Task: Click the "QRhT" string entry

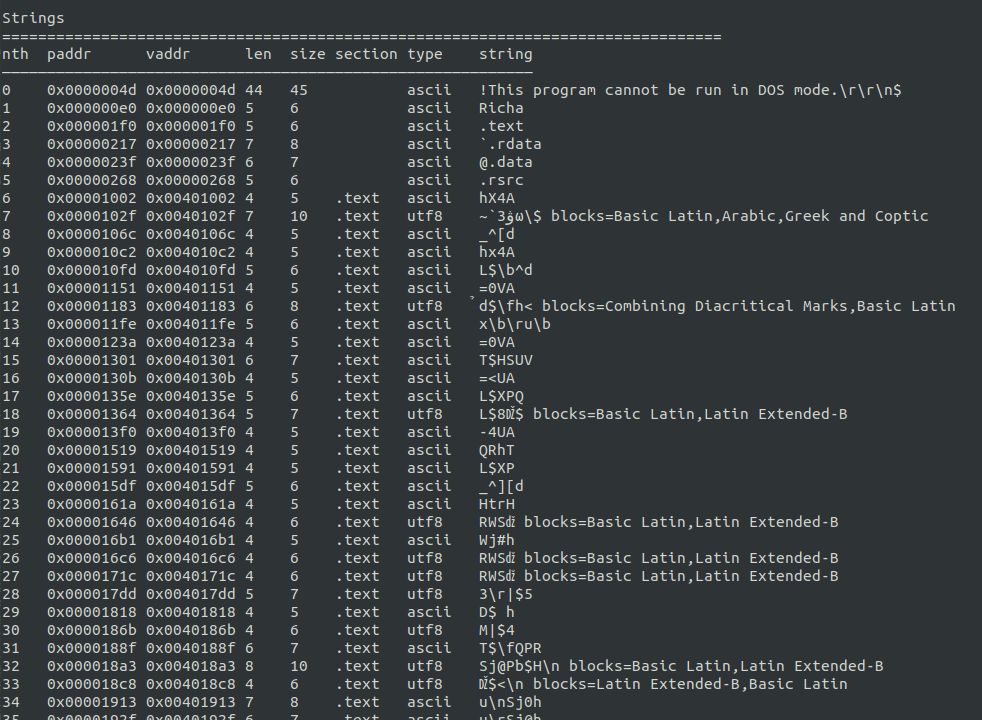Action: (496, 450)
